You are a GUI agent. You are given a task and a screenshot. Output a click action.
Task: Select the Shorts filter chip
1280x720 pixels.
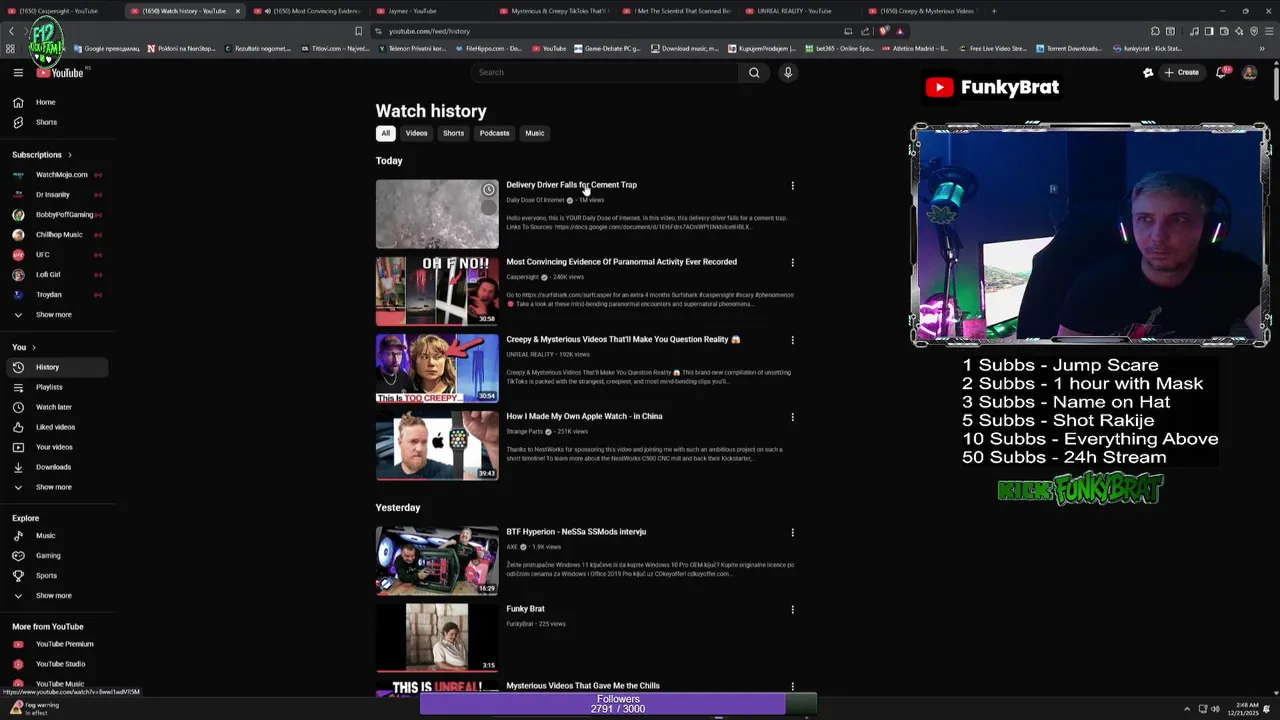pyautogui.click(x=453, y=133)
